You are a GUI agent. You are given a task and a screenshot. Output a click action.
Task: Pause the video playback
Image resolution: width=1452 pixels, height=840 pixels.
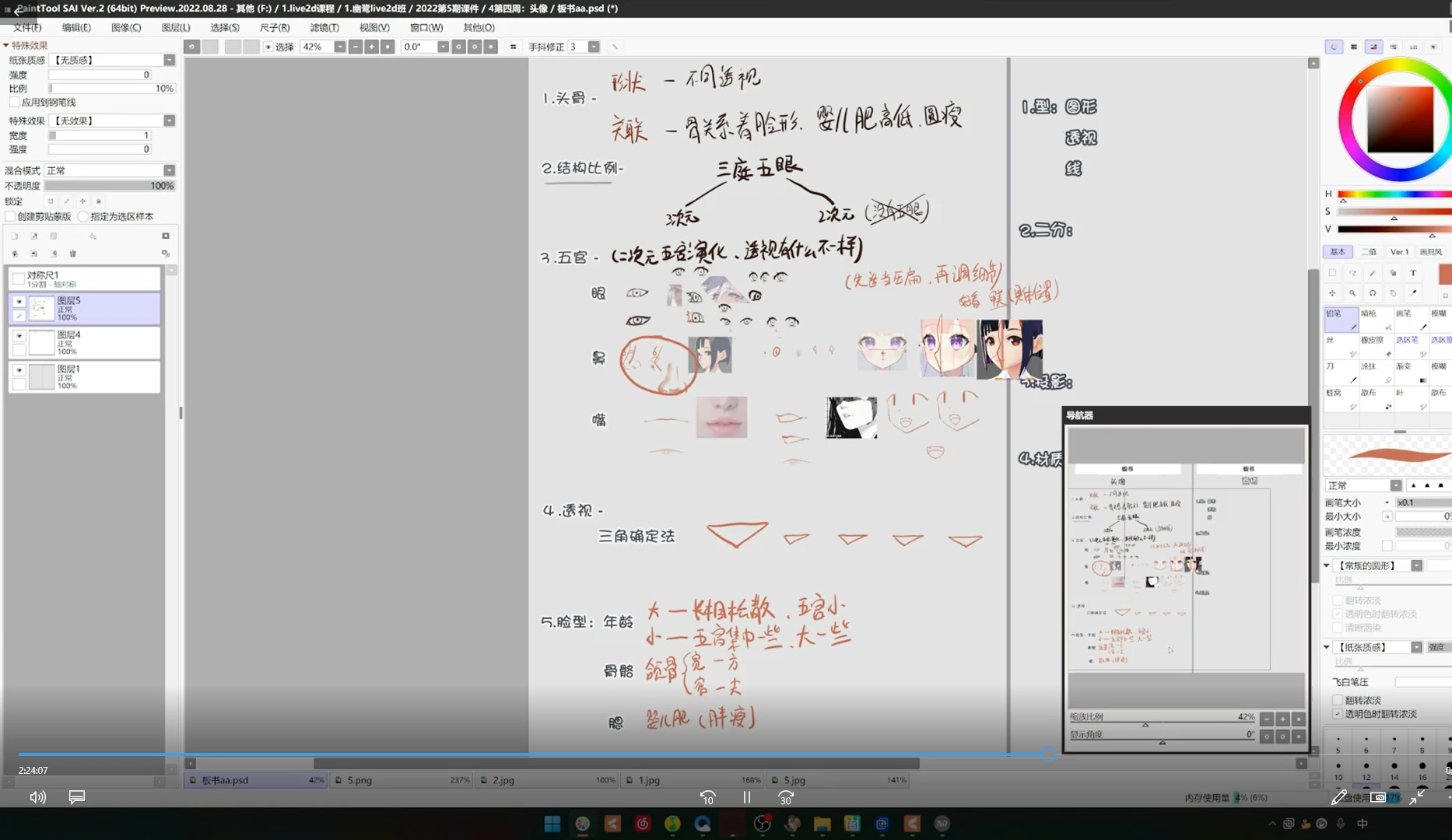[746, 797]
